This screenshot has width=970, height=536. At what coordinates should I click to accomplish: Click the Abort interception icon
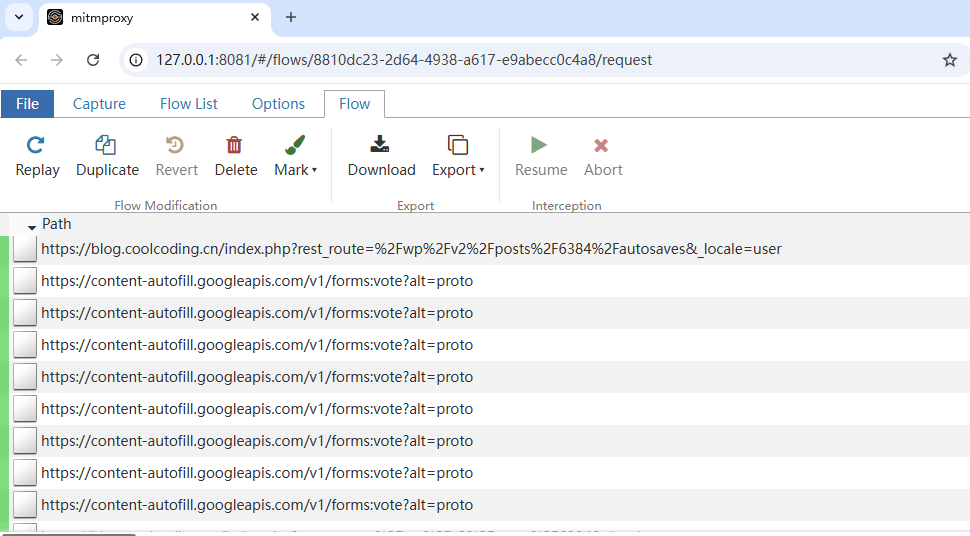pos(602,146)
